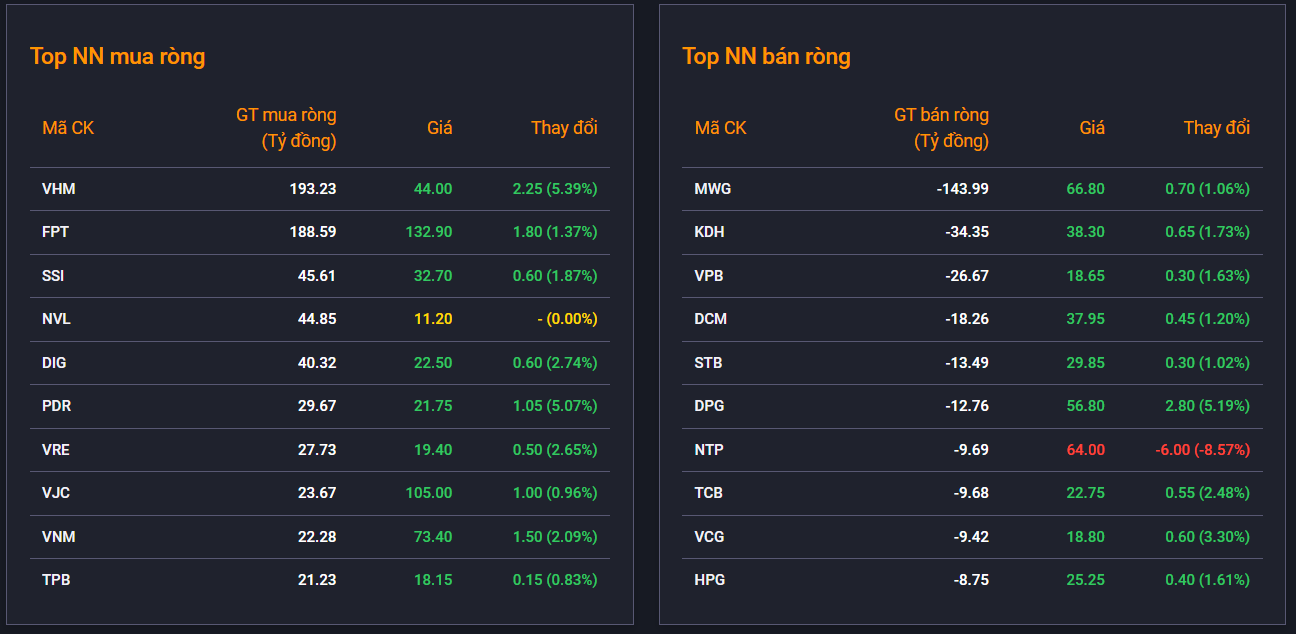Open the VJC stock entry
This screenshot has width=1296, height=634.
pos(56,493)
